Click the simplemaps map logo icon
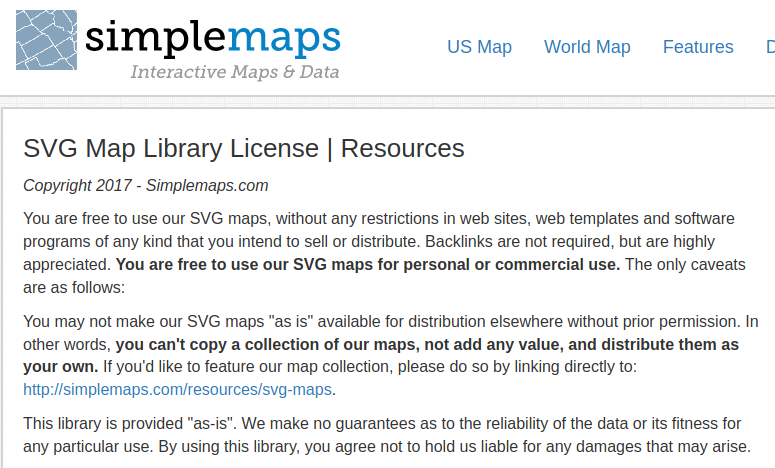 (x=46, y=40)
